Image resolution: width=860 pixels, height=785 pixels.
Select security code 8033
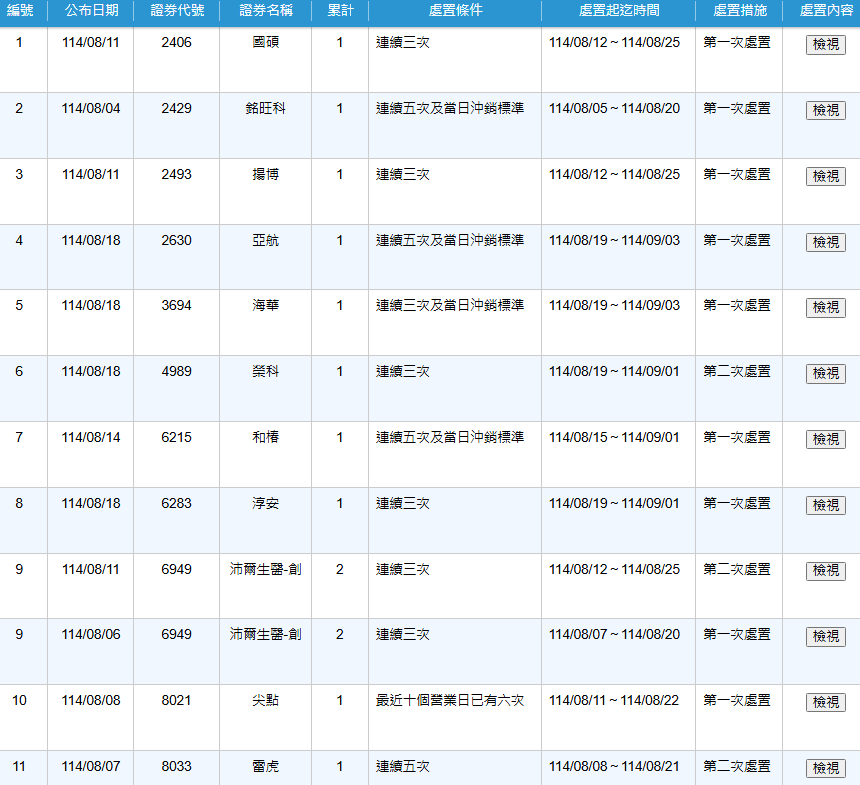[177, 766]
